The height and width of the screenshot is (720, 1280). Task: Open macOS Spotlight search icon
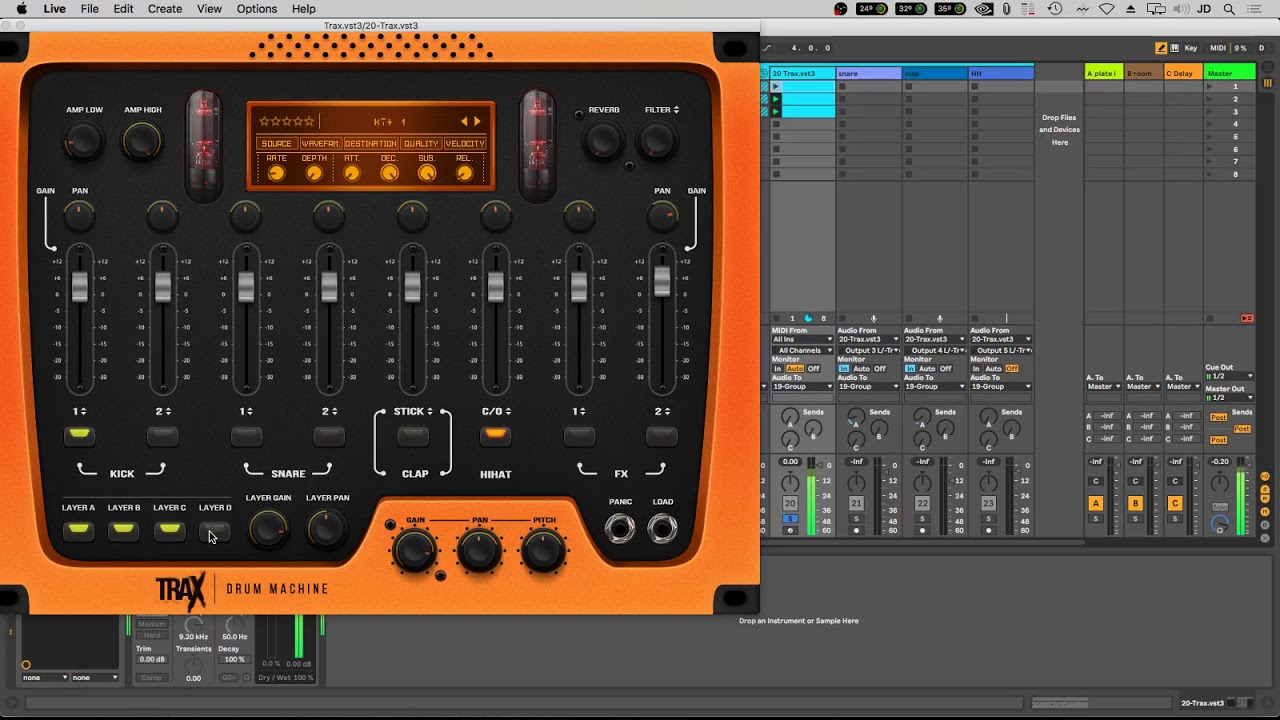[x=1229, y=9]
